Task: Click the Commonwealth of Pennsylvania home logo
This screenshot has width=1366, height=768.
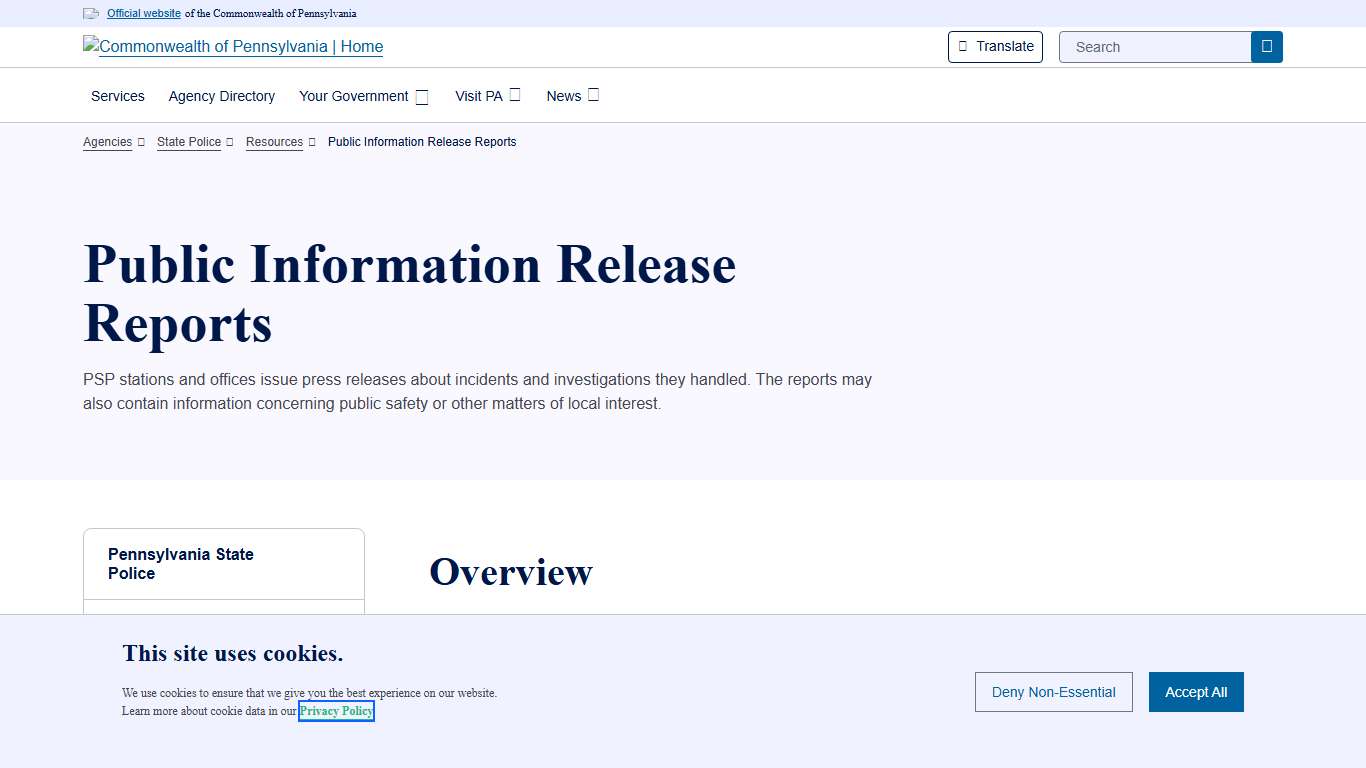Action: point(232,46)
